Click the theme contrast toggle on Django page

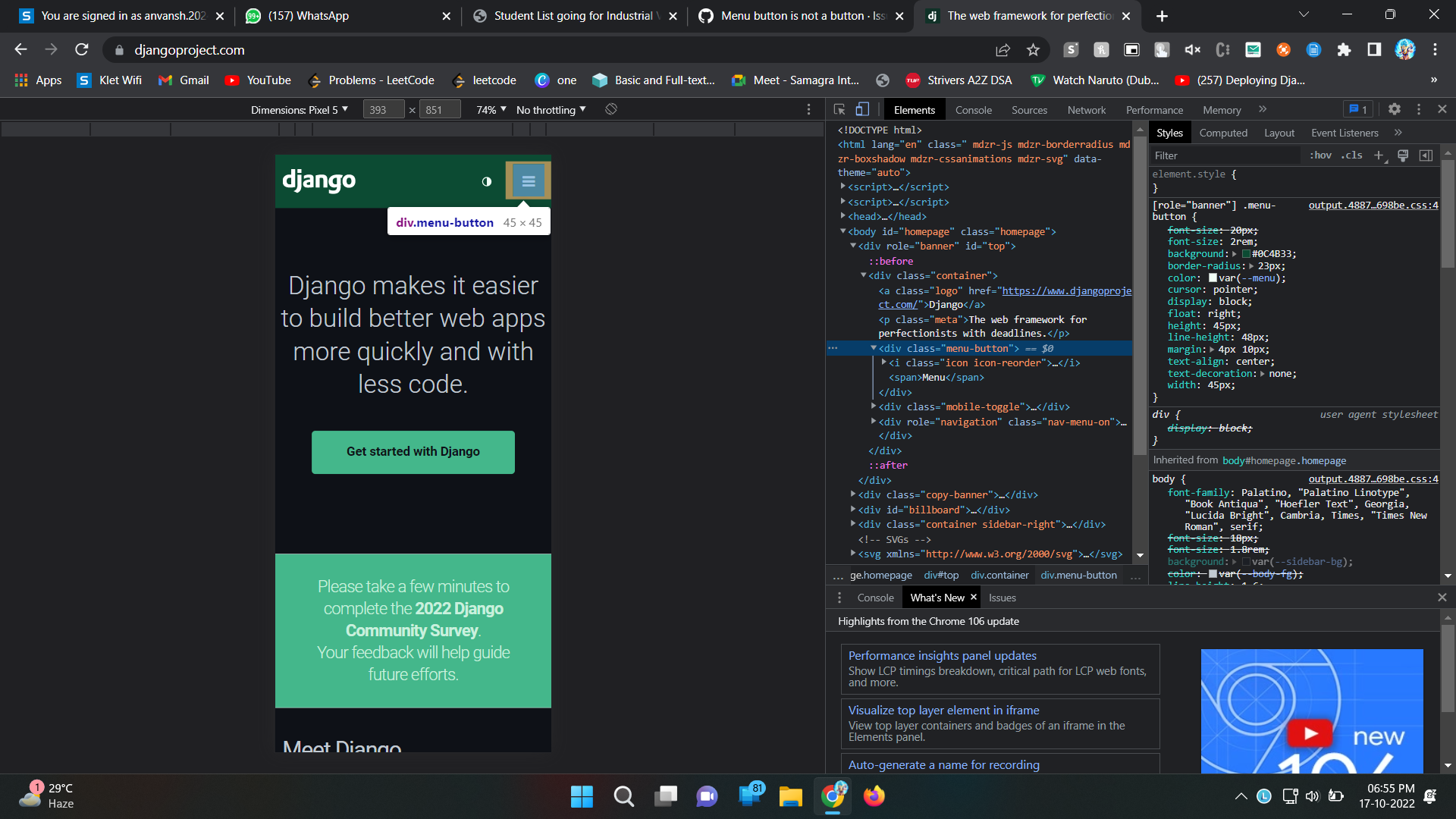coord(486,182)
